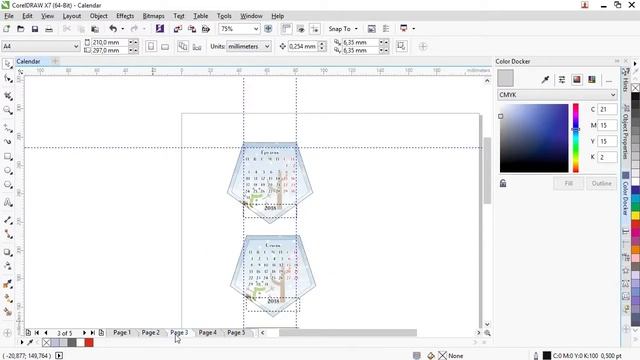Show color viewers in Color Docker

[x=577, y=80]
